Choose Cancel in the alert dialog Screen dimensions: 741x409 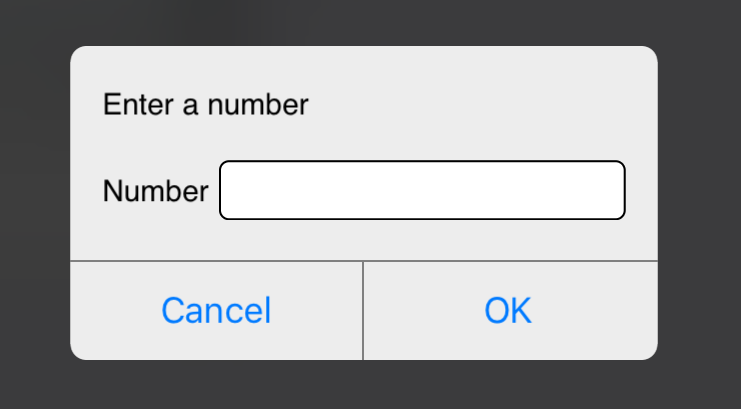(216, 310)
